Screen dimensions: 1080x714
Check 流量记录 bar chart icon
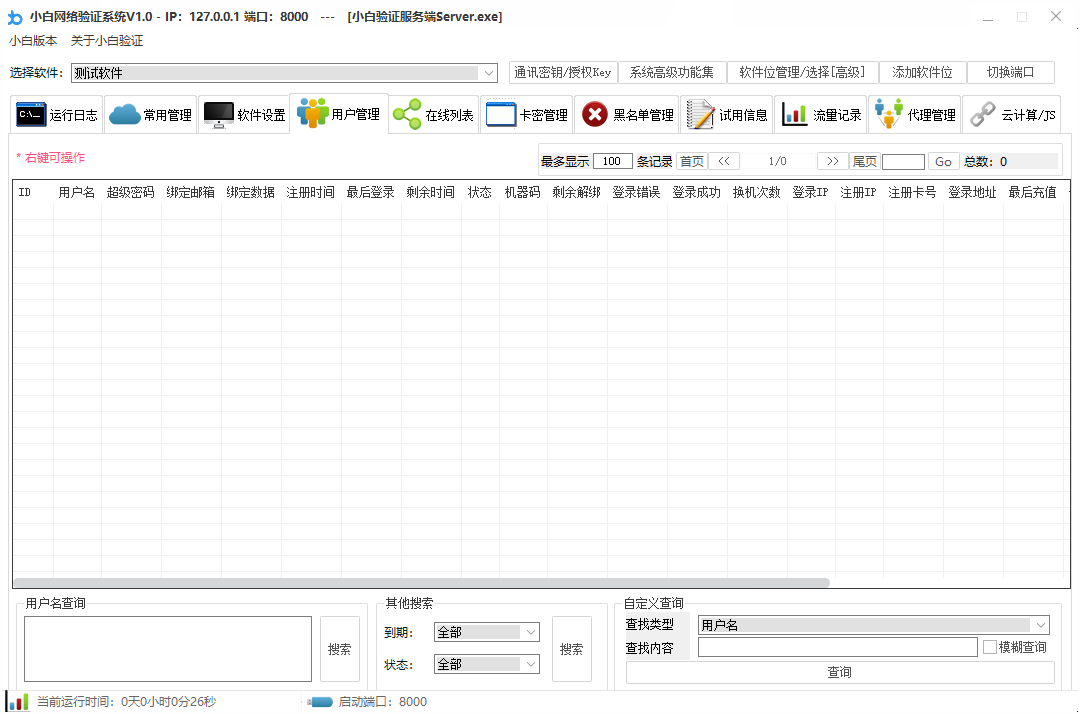796,113
